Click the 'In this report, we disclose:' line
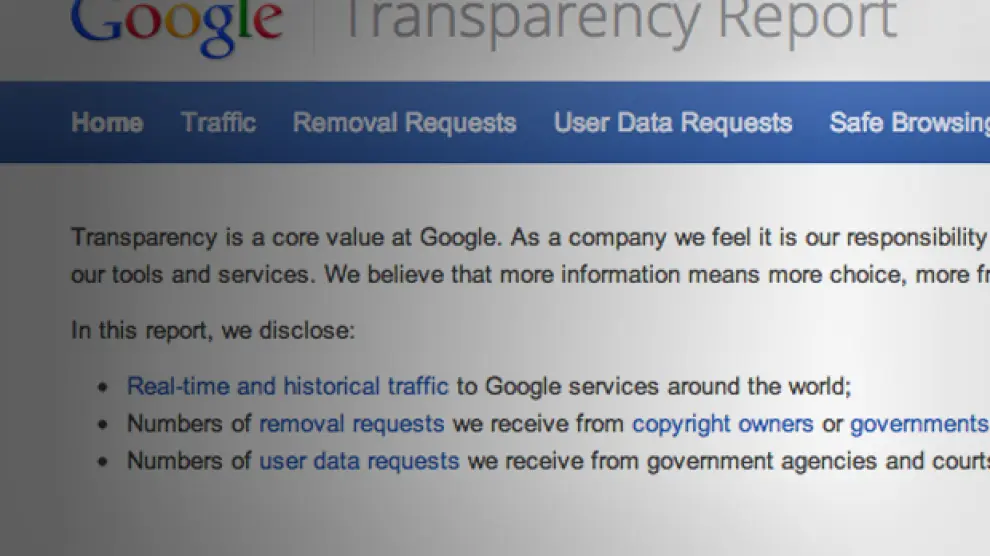990x556 pixels. tap(212, 330)
